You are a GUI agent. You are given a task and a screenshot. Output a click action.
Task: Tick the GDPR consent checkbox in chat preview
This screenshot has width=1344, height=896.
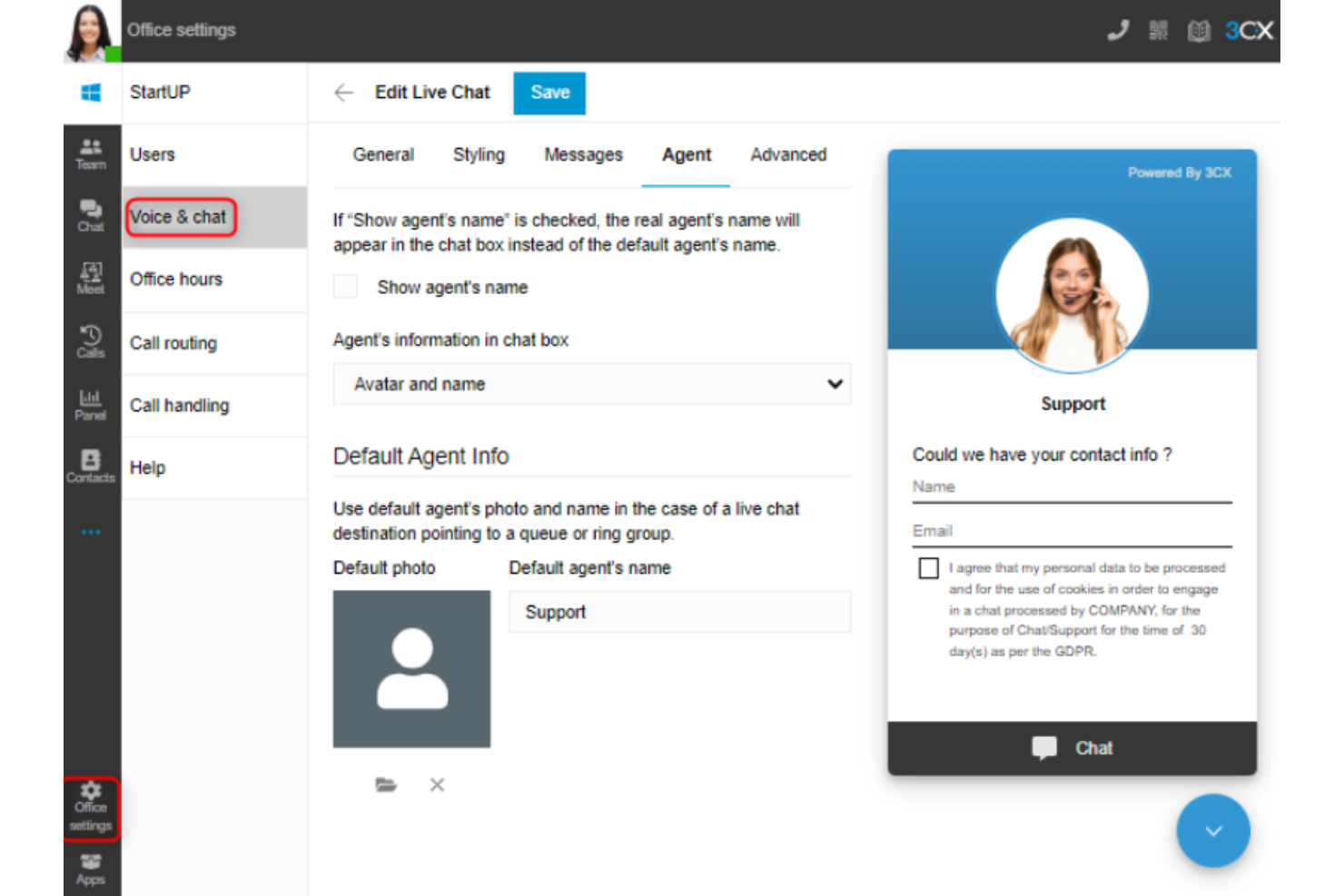pyautogui.click(x=928, y=567)
